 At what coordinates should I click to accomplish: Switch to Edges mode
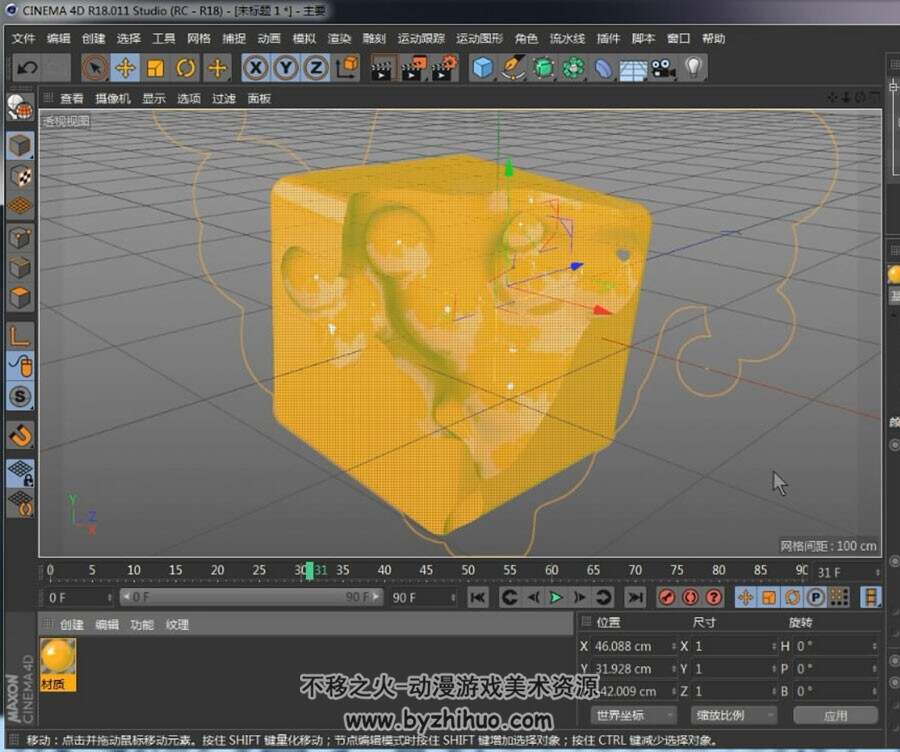coord(20,268)
